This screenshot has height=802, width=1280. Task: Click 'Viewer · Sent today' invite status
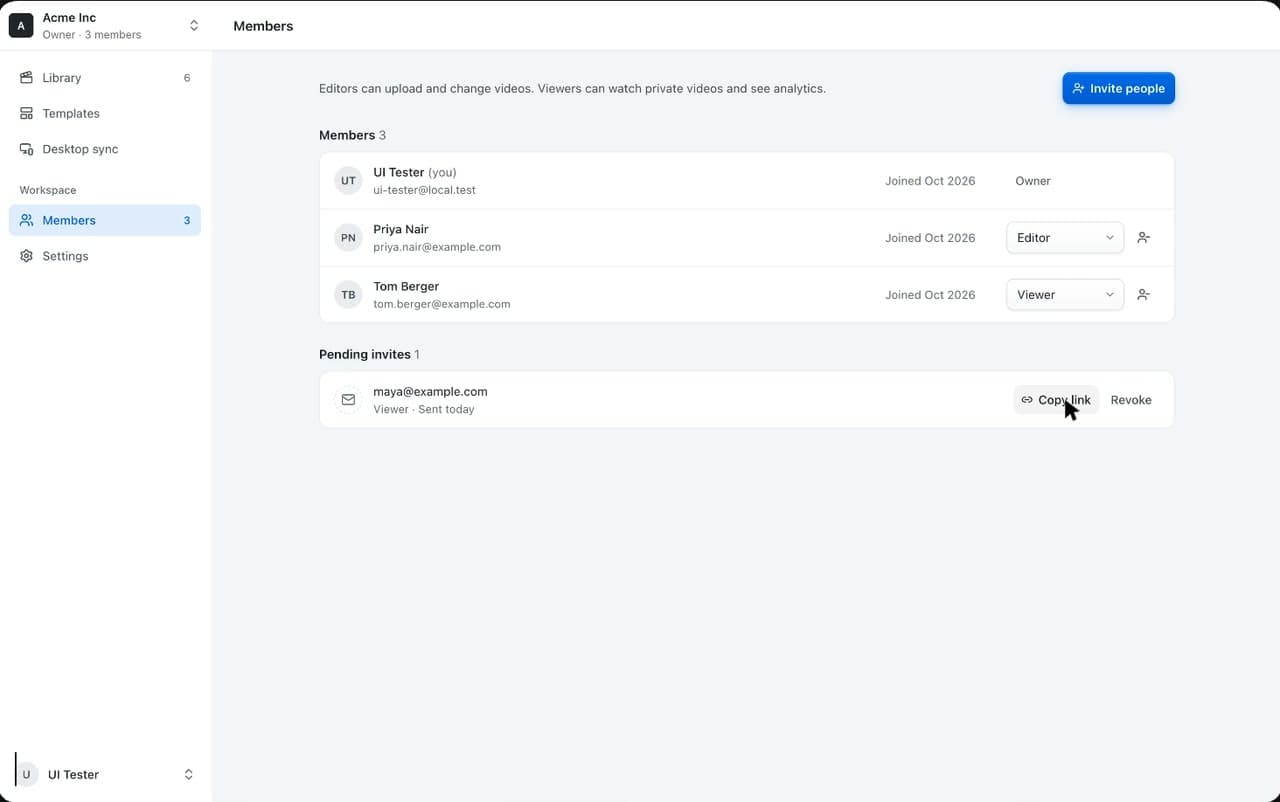coord(424,409)
